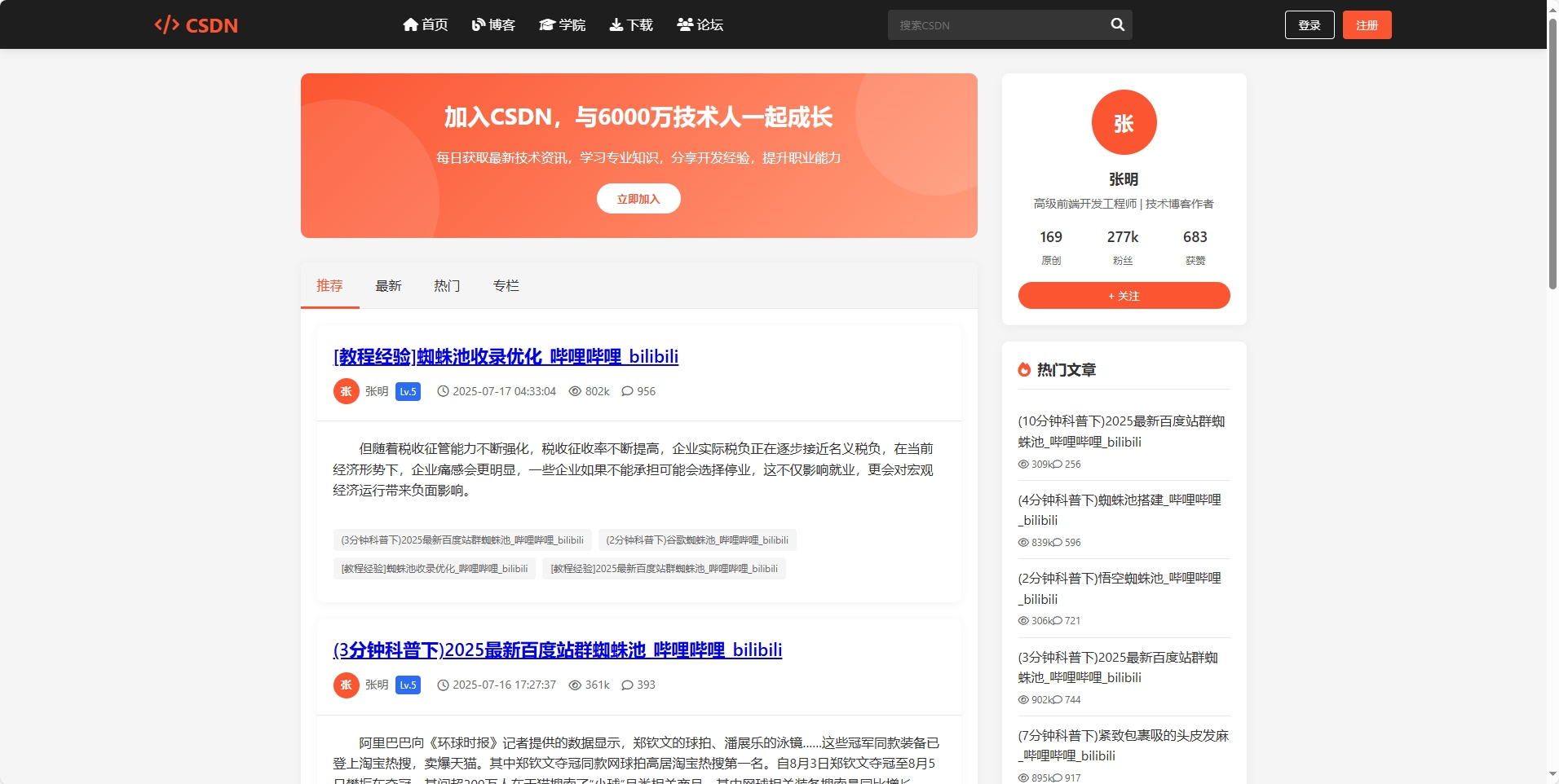Click the + 关注 follow button
This screenshot has height=784, width=1559.
tap(1124, 295)
